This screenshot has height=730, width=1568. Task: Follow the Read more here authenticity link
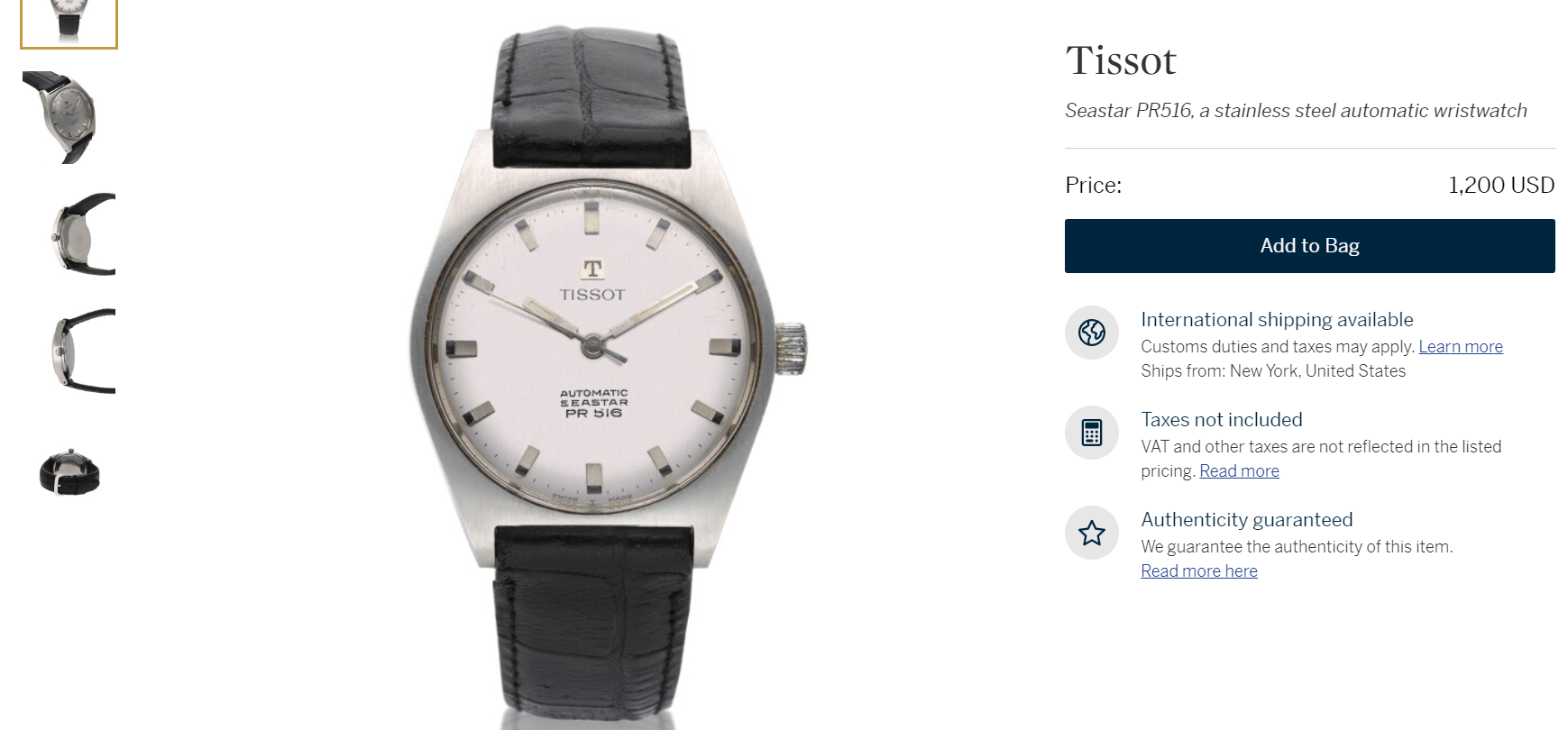(1199, 571)
